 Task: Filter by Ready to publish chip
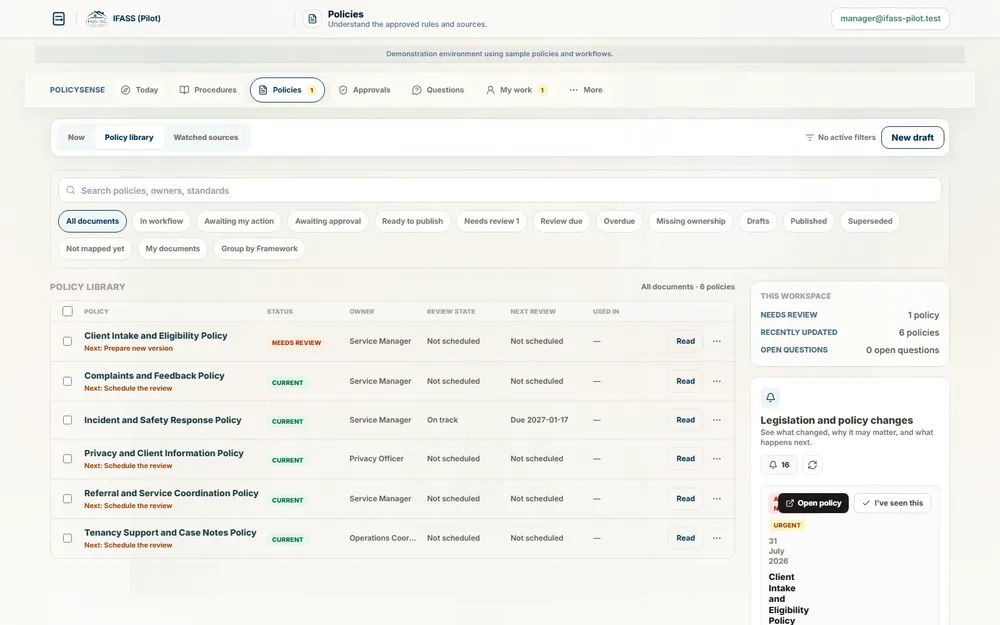pyautogui.click(x=413, y=221)
